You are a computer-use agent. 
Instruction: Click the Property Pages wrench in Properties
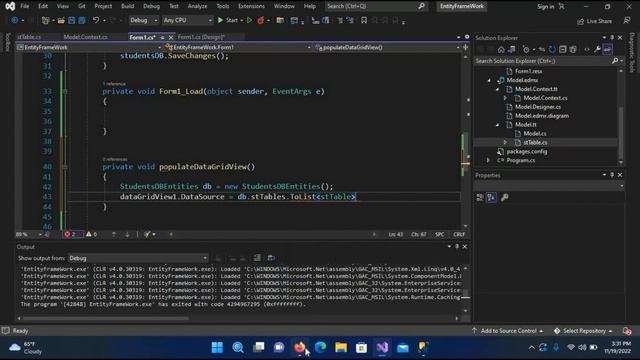tap(504, 198)
